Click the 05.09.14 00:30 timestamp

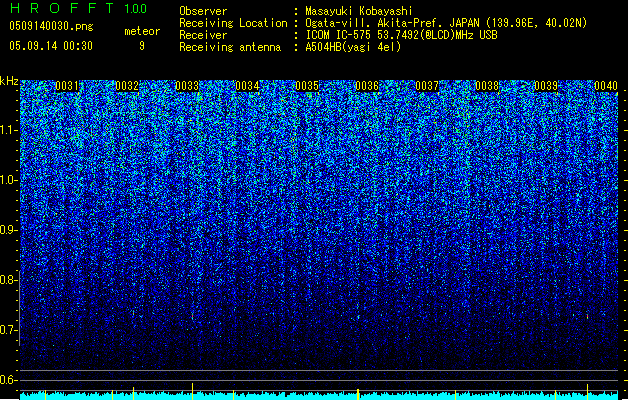[x=50, y=45]
